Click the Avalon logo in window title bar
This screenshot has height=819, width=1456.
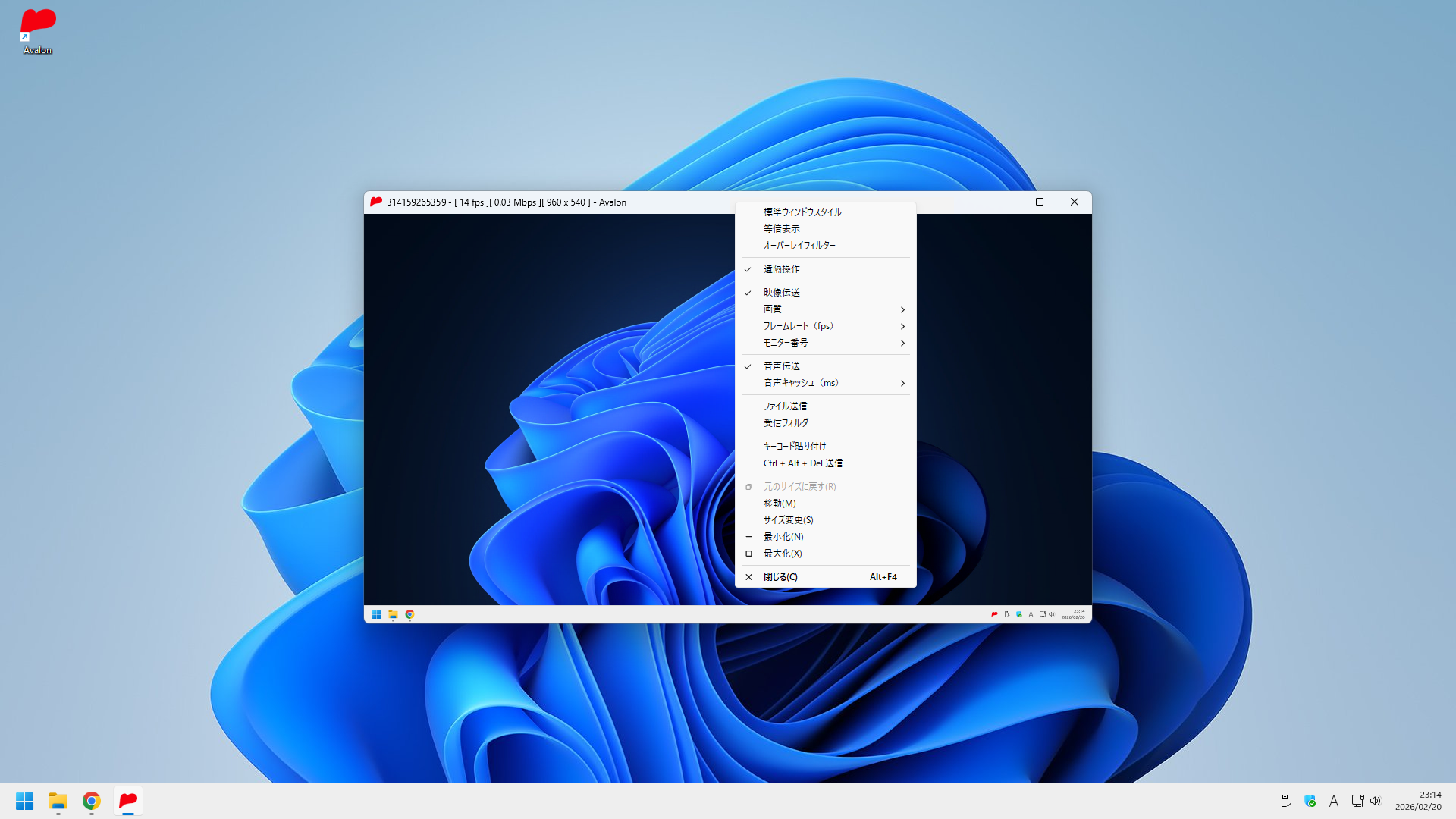376,202
